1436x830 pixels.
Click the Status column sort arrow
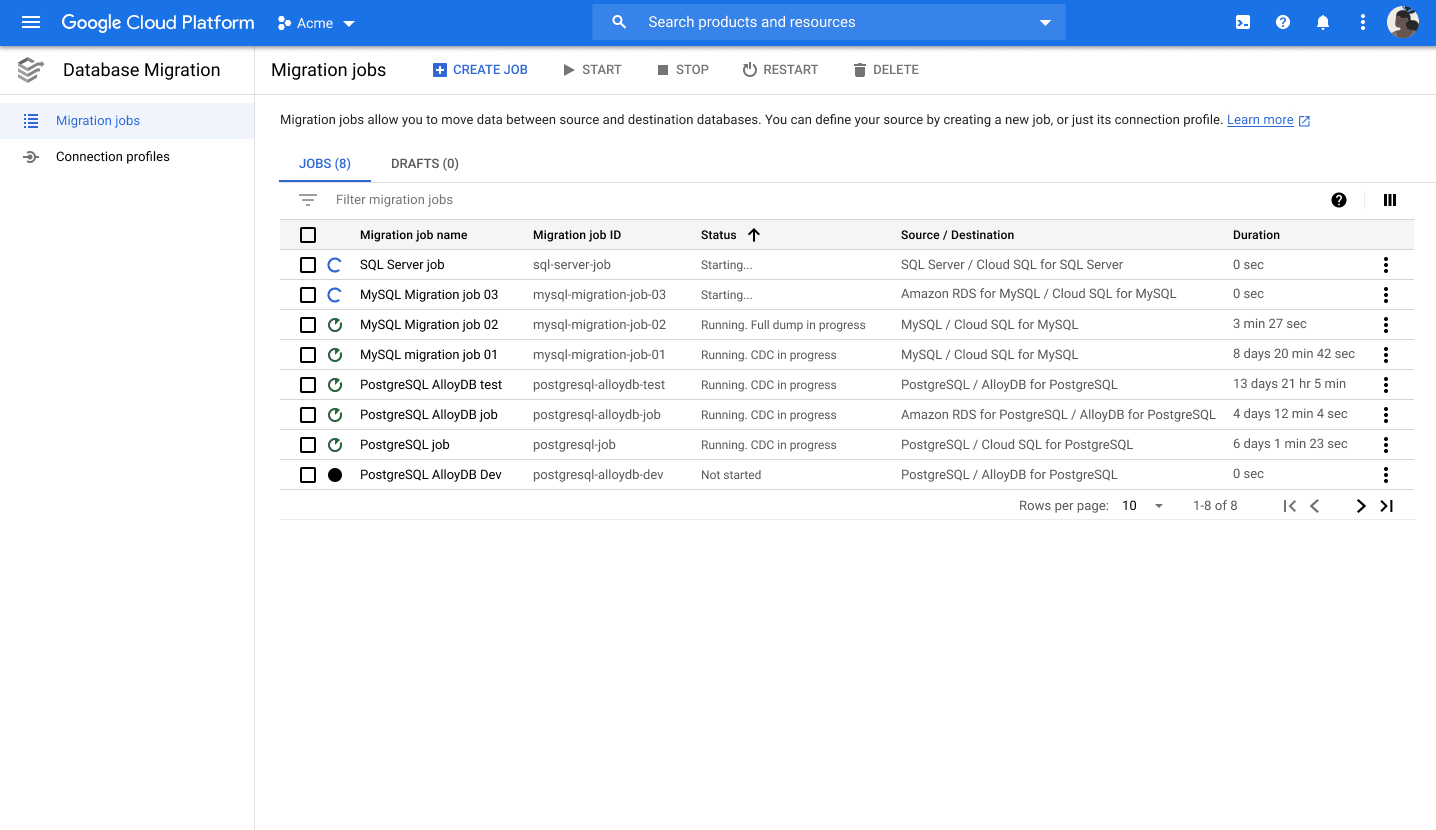tap(754, 235)
